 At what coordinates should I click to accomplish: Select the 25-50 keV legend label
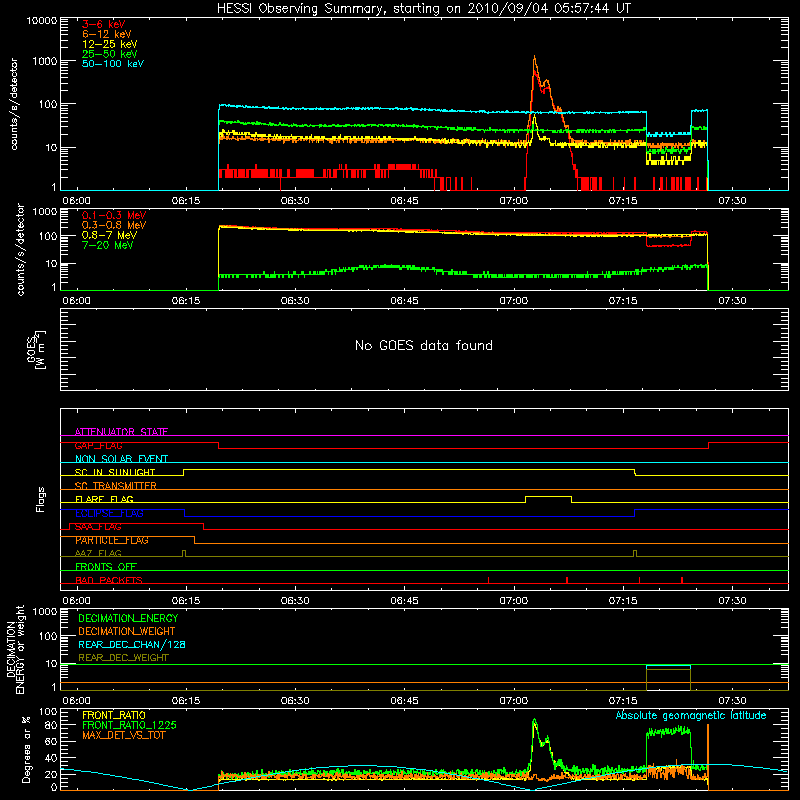pyautogui.click(x=110, y=54)
